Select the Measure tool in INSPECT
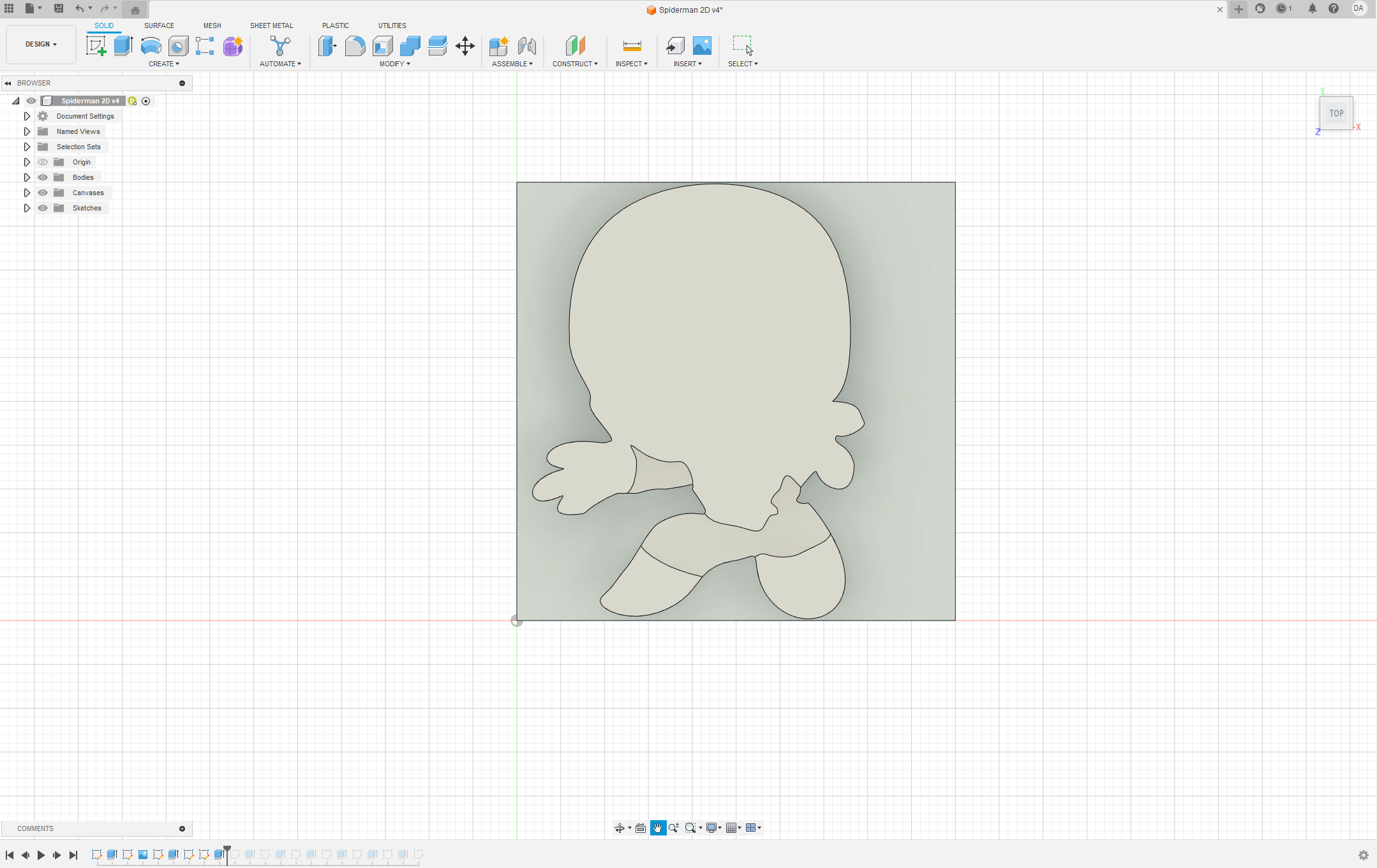This screenshot has width=1377, height=868. (630, 45)
